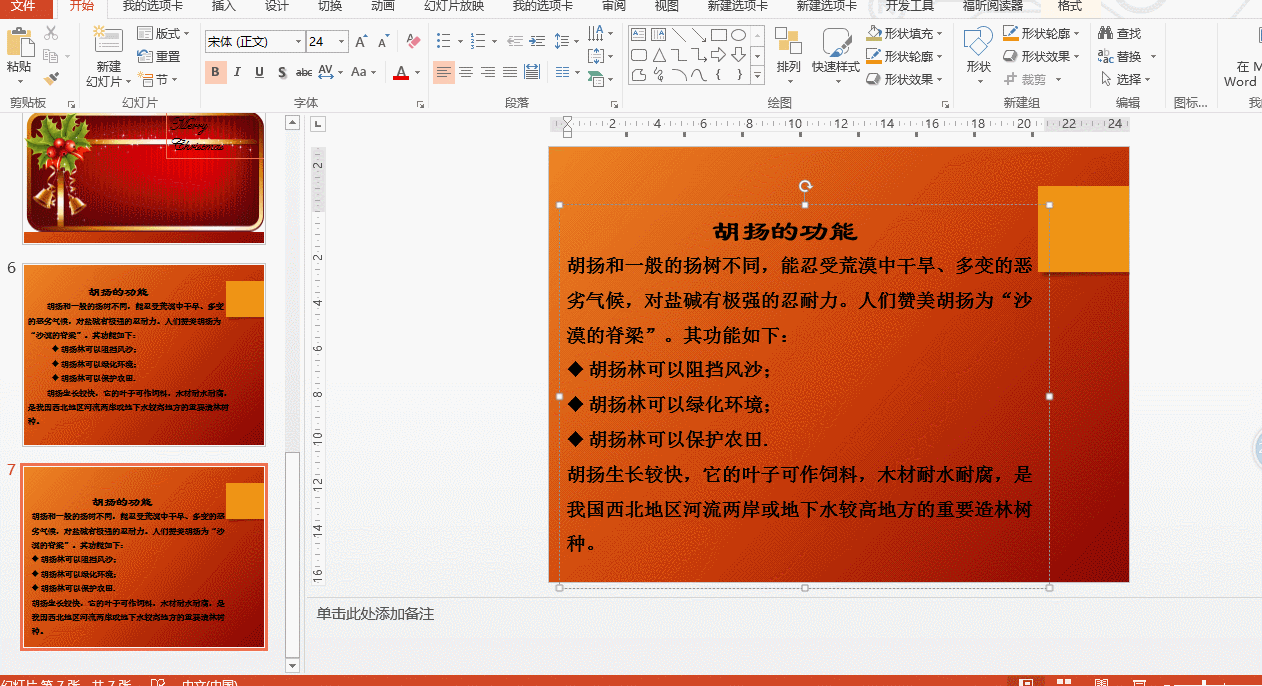Screen dimensions: 1262x686
Task: Click the Format Painter brush icon
Action: pyautogui.click(x=51, y=77)
